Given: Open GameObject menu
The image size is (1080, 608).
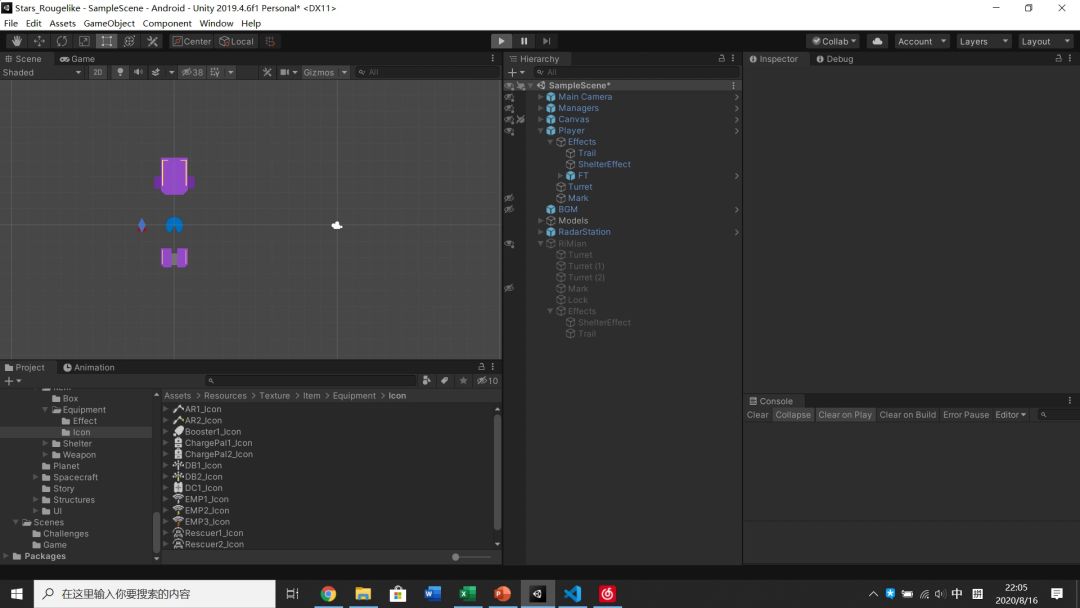Looking at the screenshot, I should coord(109,23).
